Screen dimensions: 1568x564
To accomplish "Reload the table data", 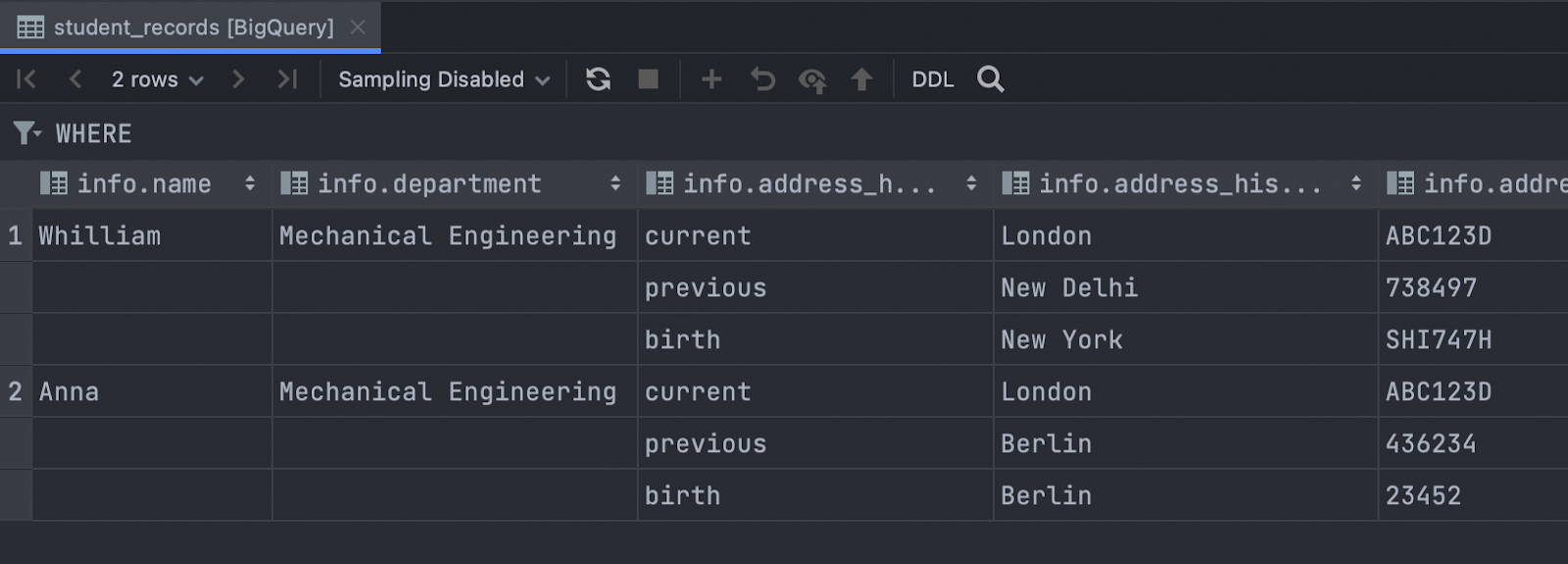I will 598,79.
